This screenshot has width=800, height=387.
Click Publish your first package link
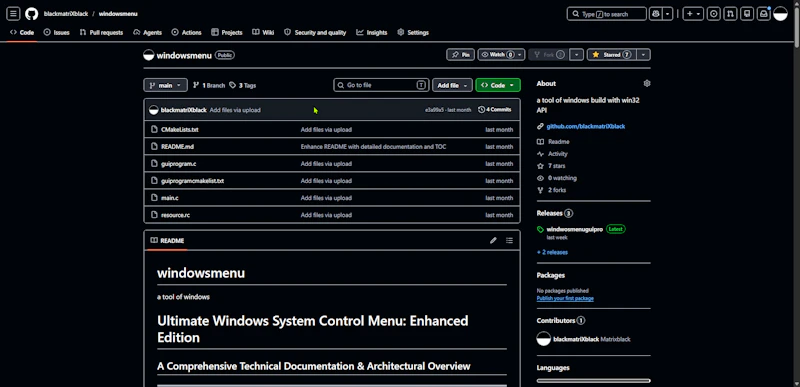[x=565, y=298]
